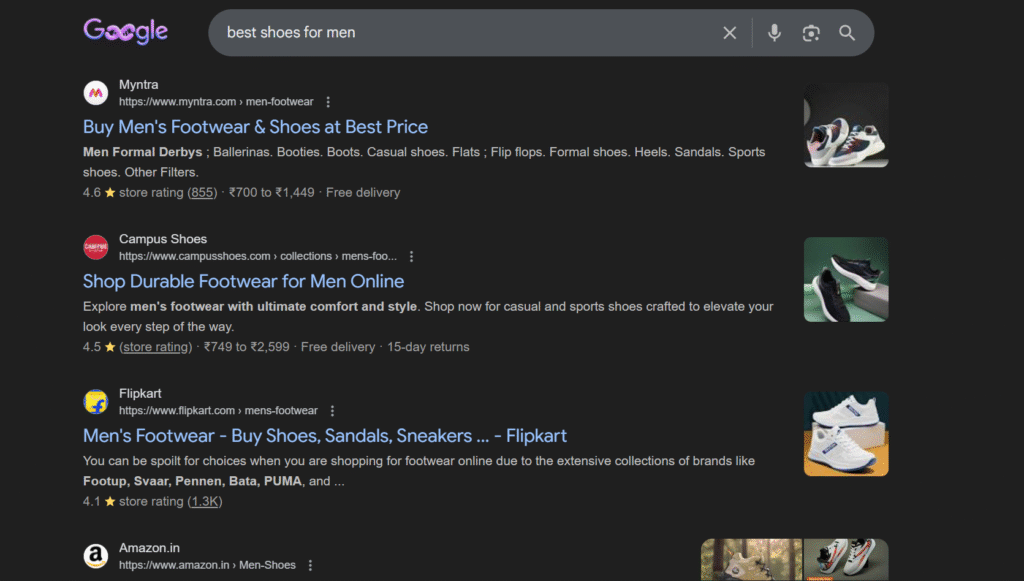Screen dimensions: 1024x581
Task: Click the Amazon.in site favicon
Action: coord(96,556)
